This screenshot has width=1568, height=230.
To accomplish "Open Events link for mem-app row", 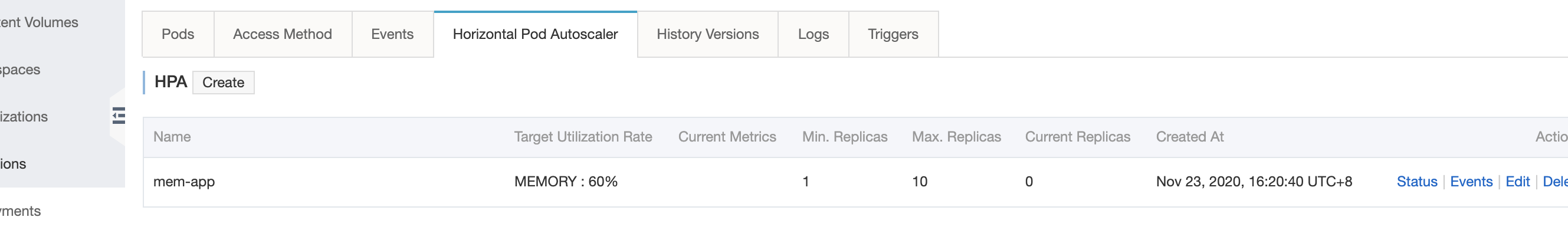I will [1471, 181].
